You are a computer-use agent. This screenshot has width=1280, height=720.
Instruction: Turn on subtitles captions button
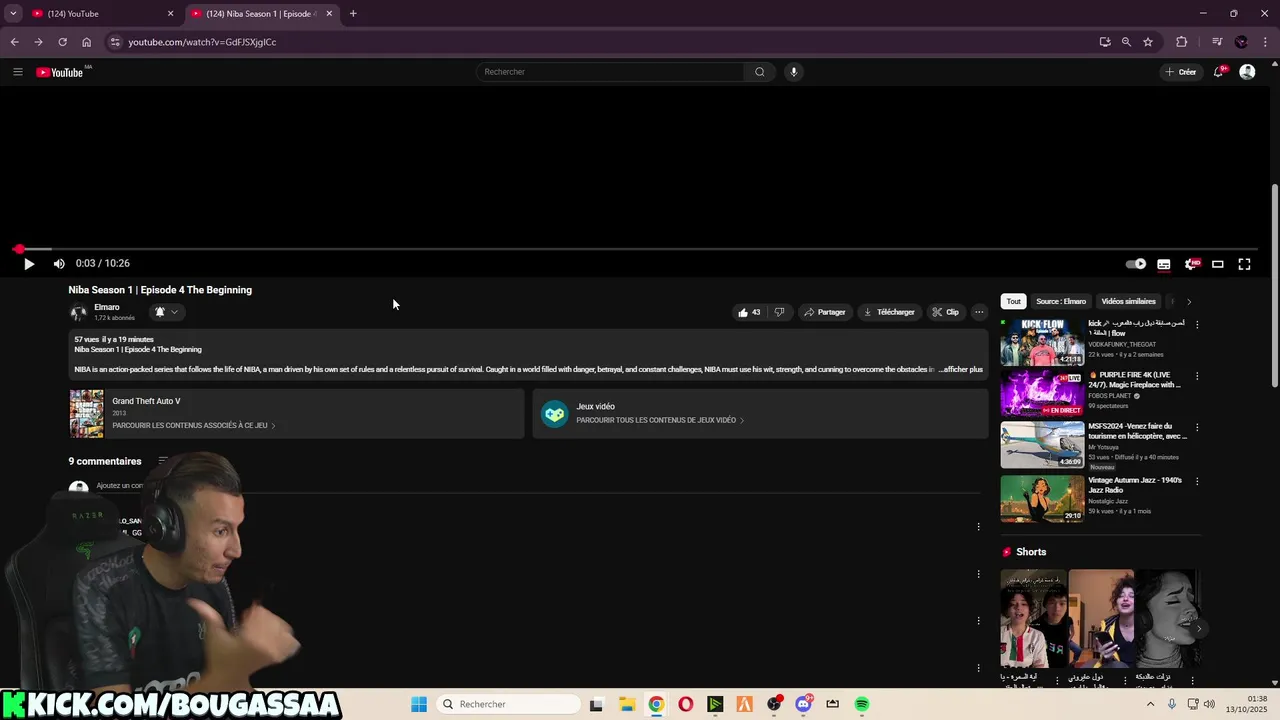click(x=1164, y=264)
